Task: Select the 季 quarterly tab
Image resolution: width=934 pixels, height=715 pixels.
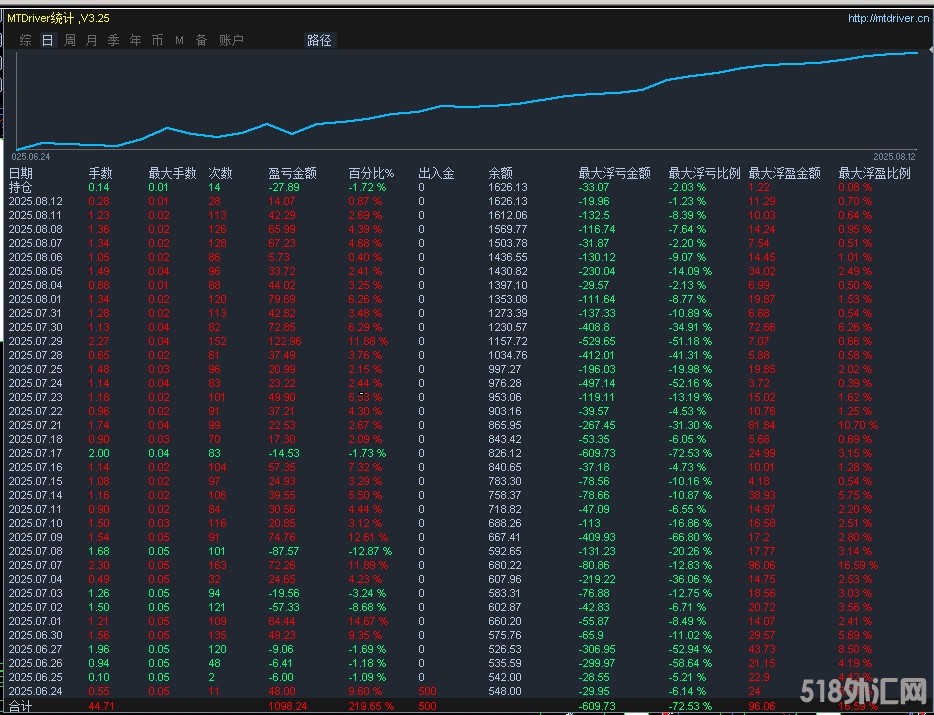Action: click(x=113, y=40)
